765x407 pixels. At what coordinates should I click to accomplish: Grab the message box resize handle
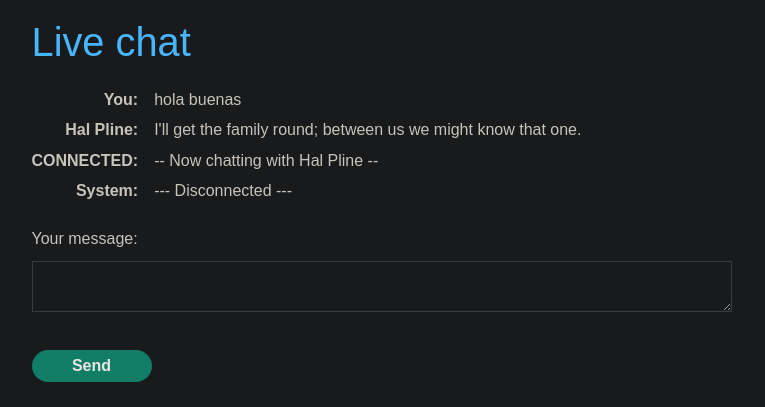(x=727, y=307)
